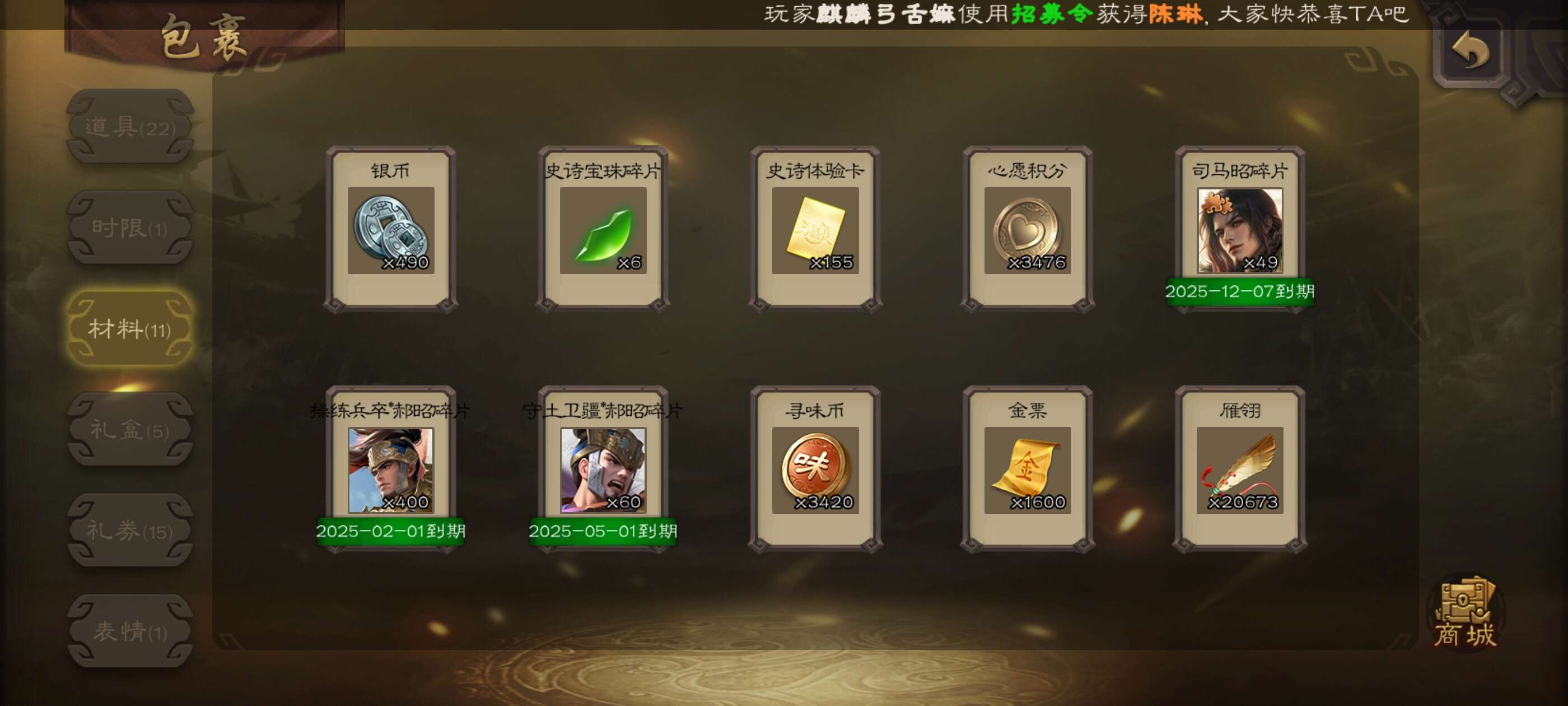This screenshot has width=1568, height=706.
Task: Open the 时限(1) tab
Action: pos(130,229)
